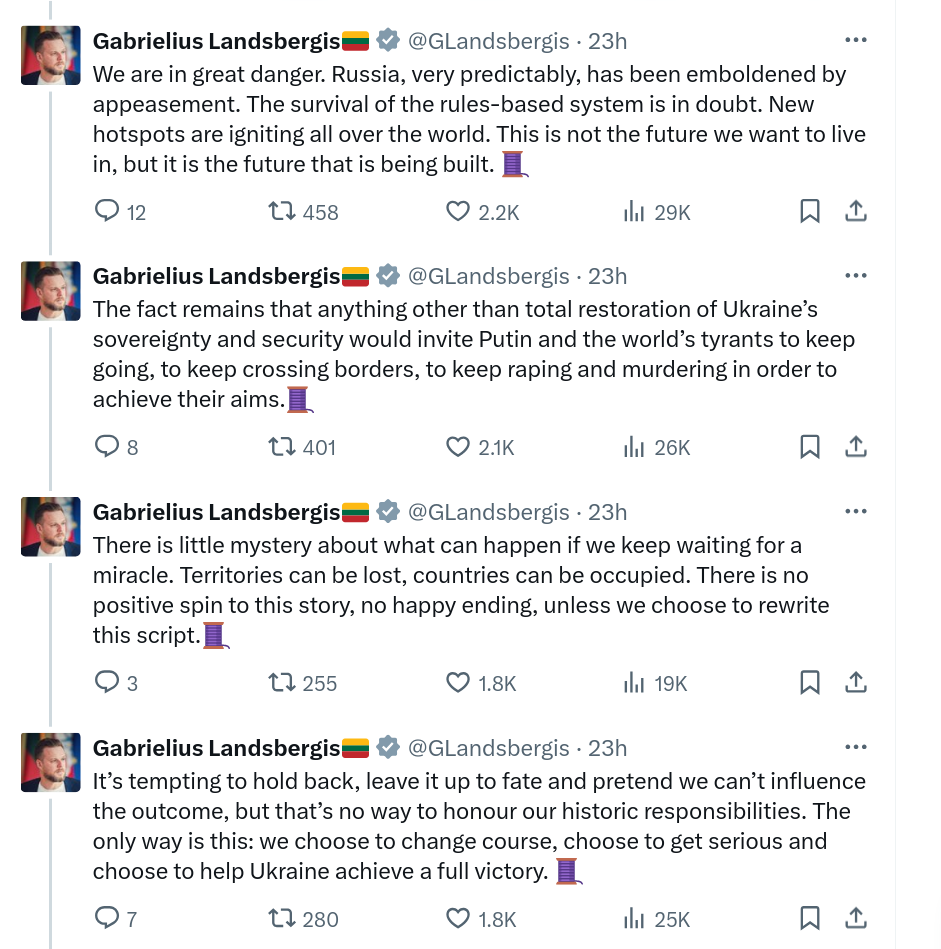Open profile avatar on the third tweet
Viewport: 941px width, 949px height.
[51, 527]
